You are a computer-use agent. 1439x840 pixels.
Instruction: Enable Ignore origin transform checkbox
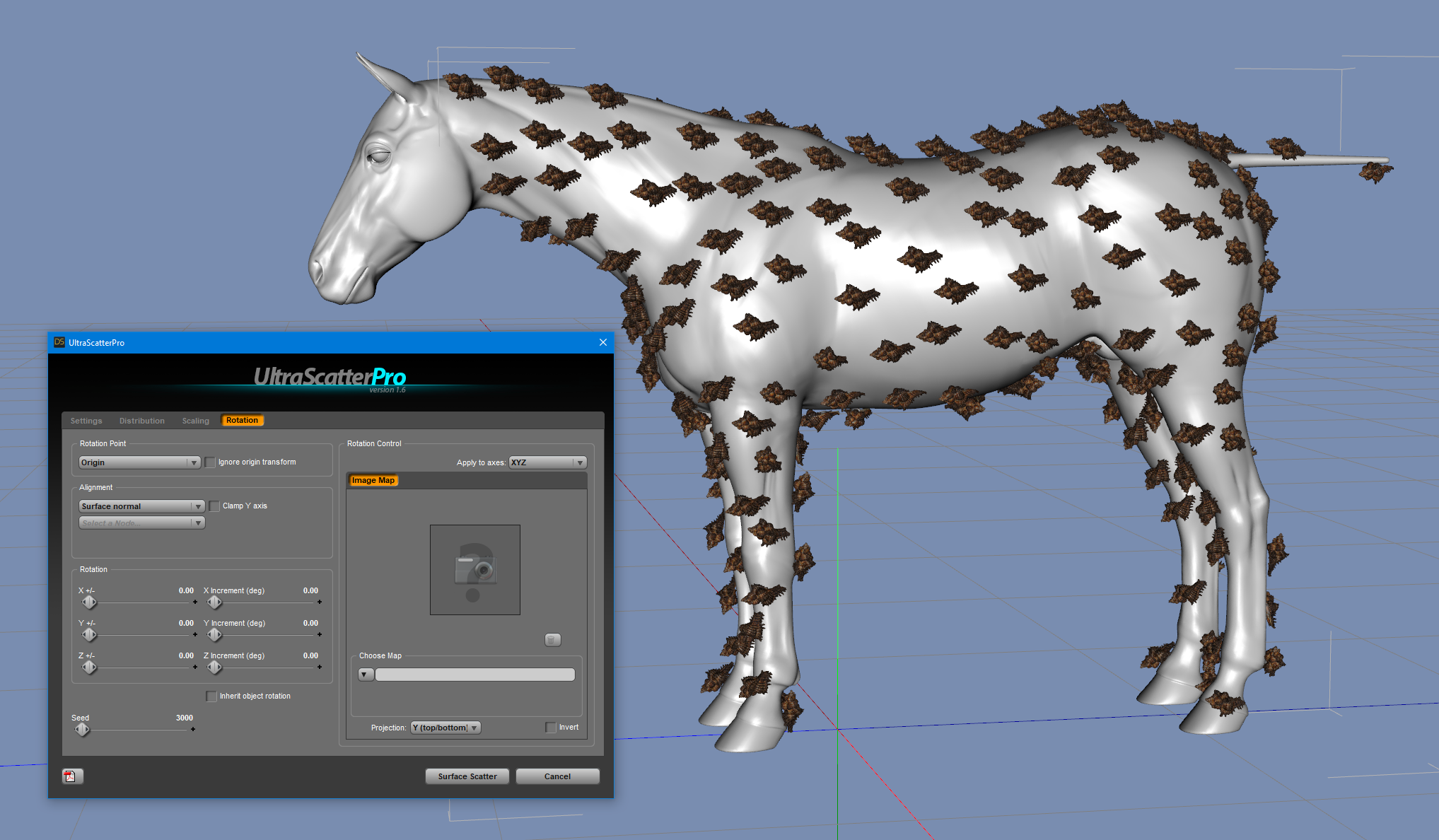210,462
